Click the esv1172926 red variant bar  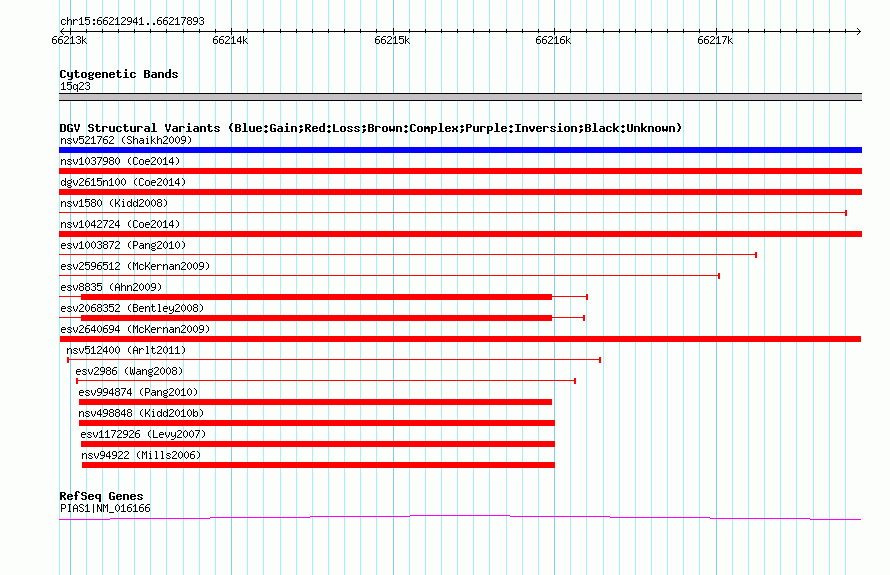click(318, 444)
